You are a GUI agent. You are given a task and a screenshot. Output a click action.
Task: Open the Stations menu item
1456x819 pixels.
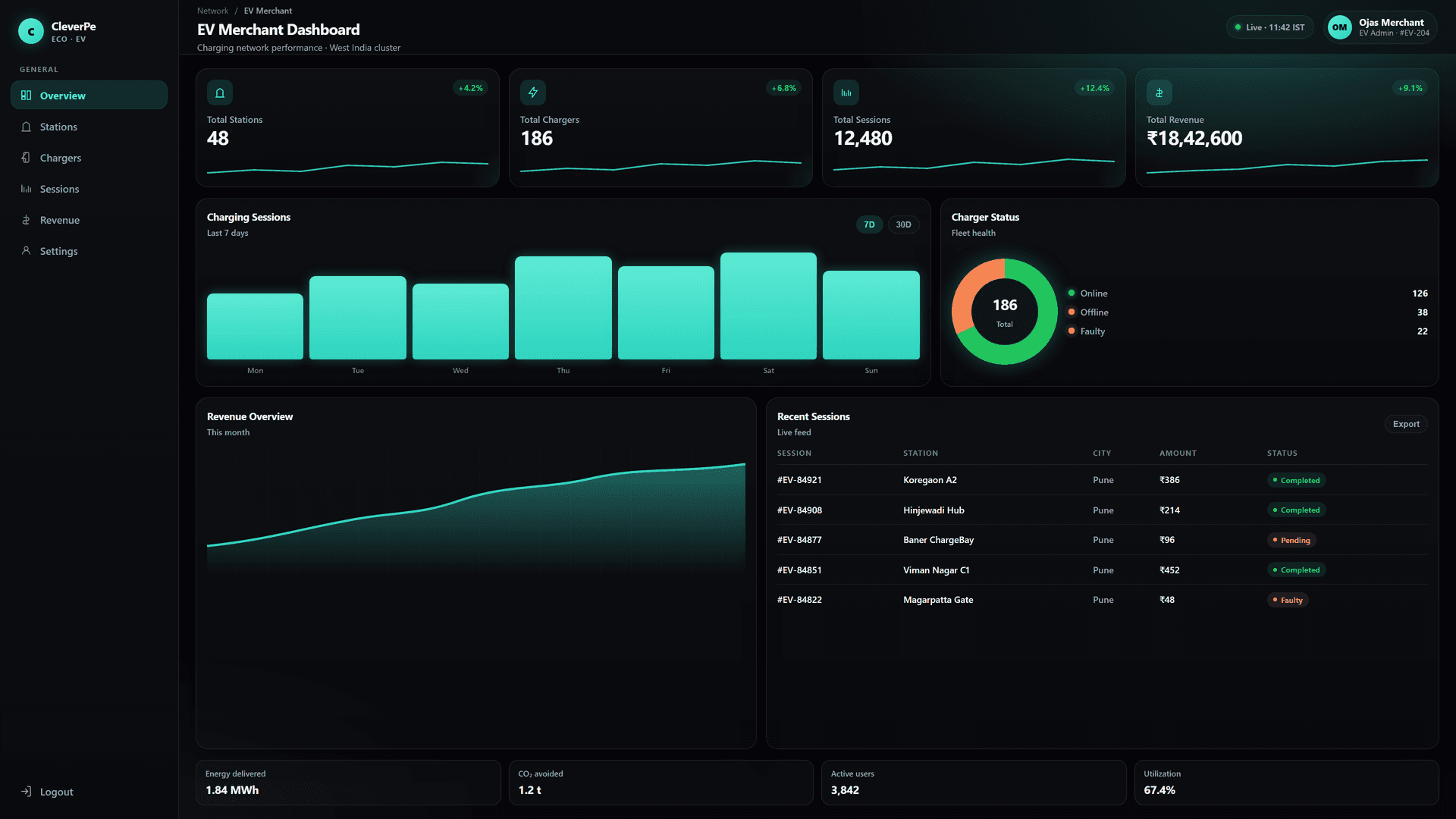89,127
